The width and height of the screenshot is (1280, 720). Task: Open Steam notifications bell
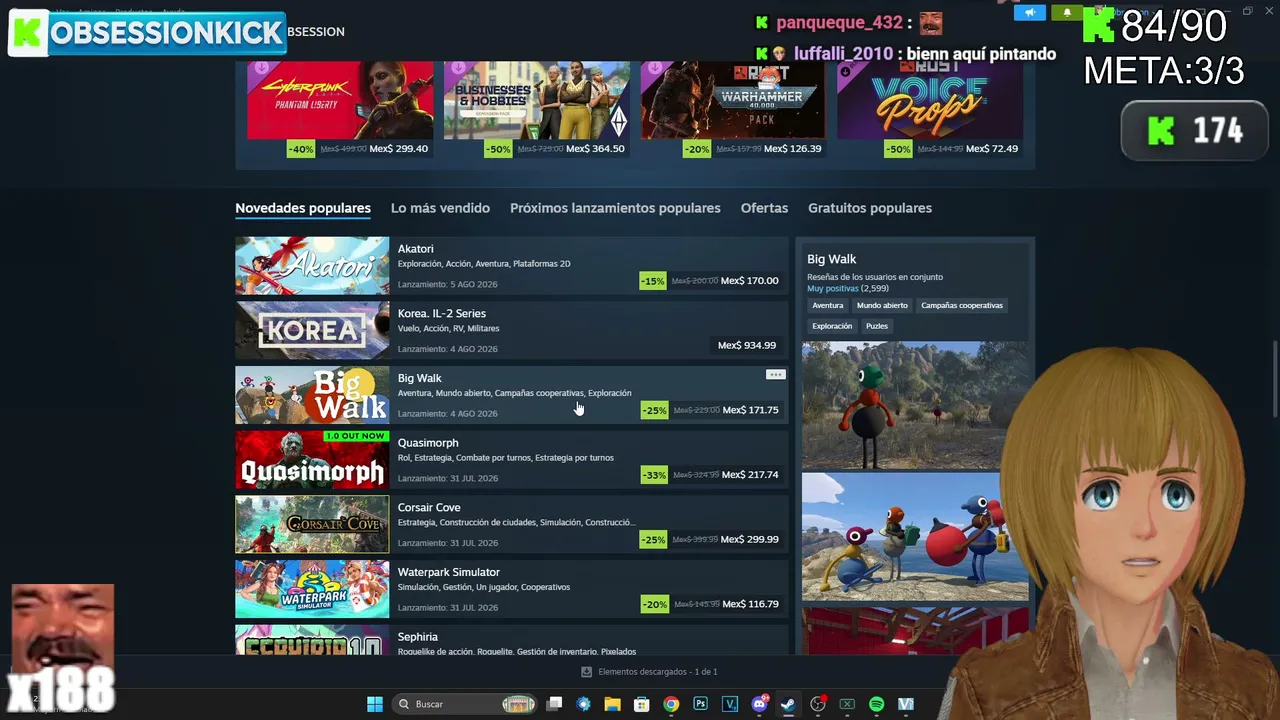coord(1067,13)
